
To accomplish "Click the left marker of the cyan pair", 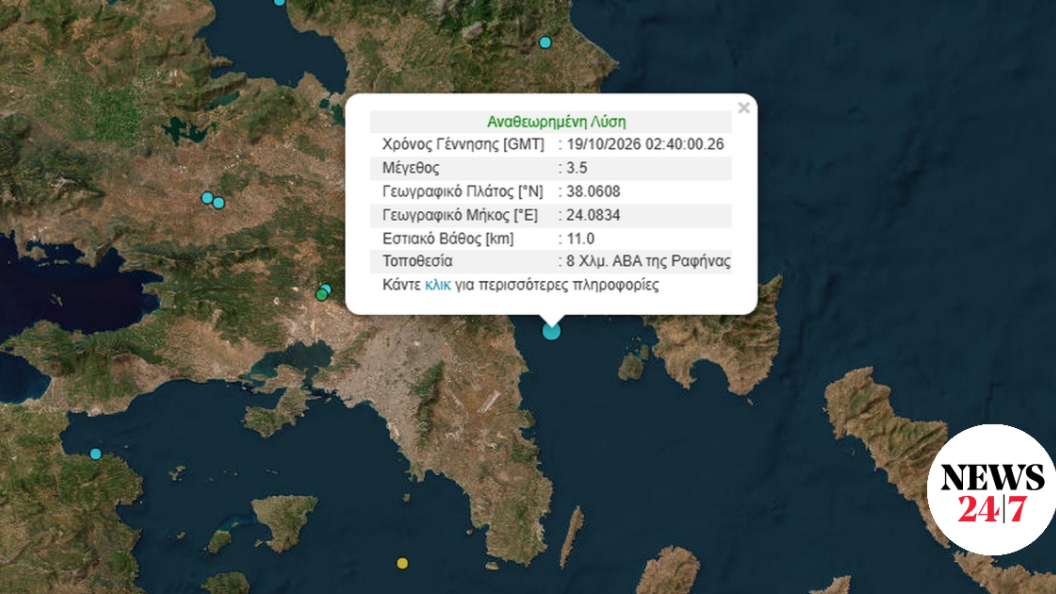I will (x=207, y=198).
